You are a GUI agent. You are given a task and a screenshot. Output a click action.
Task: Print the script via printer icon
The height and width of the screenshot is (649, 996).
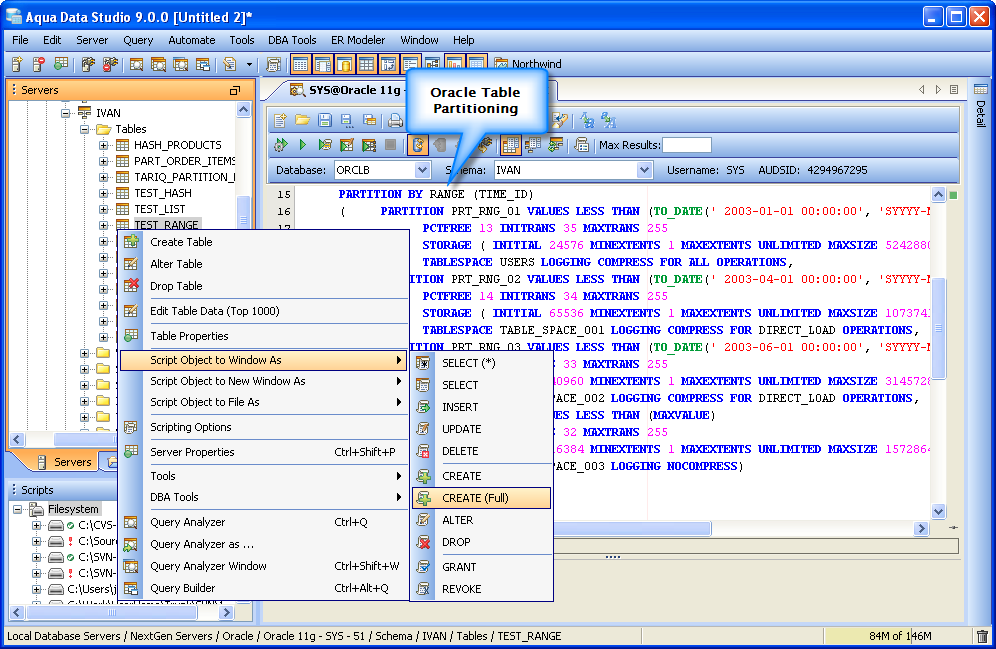pos(395,120)
